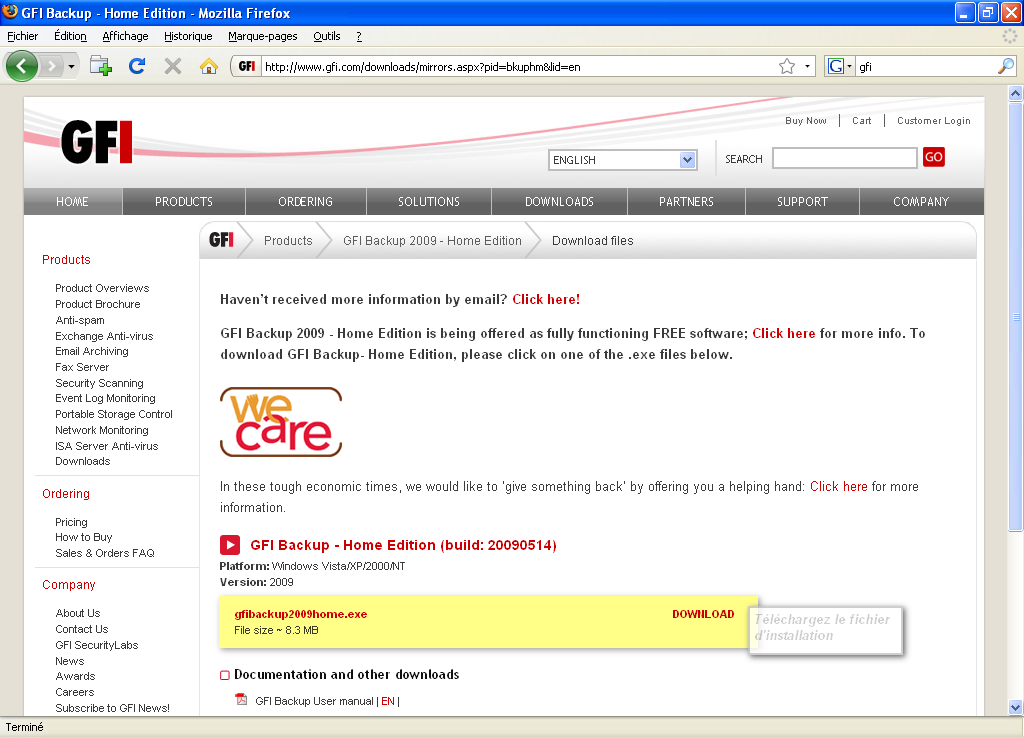The image size is (1024, 738).
Task: Select the SUPPORT navigation tab
Action: coord(803,202)
